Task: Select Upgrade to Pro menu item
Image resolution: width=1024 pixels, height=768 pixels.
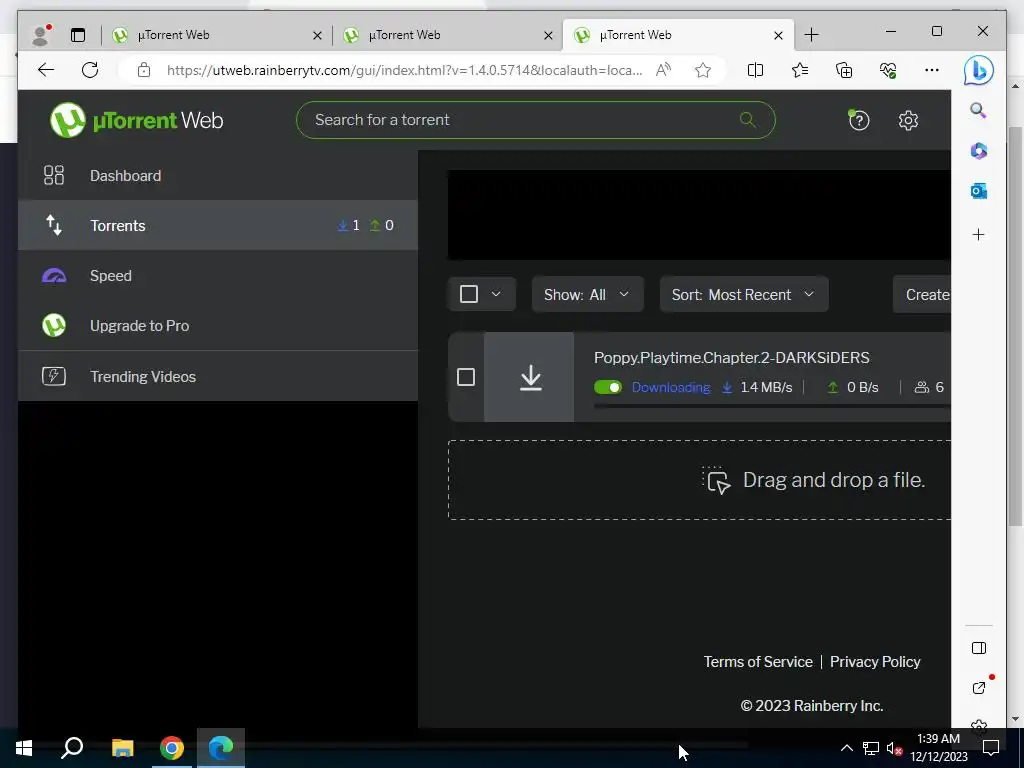Action: pos(217,325)
